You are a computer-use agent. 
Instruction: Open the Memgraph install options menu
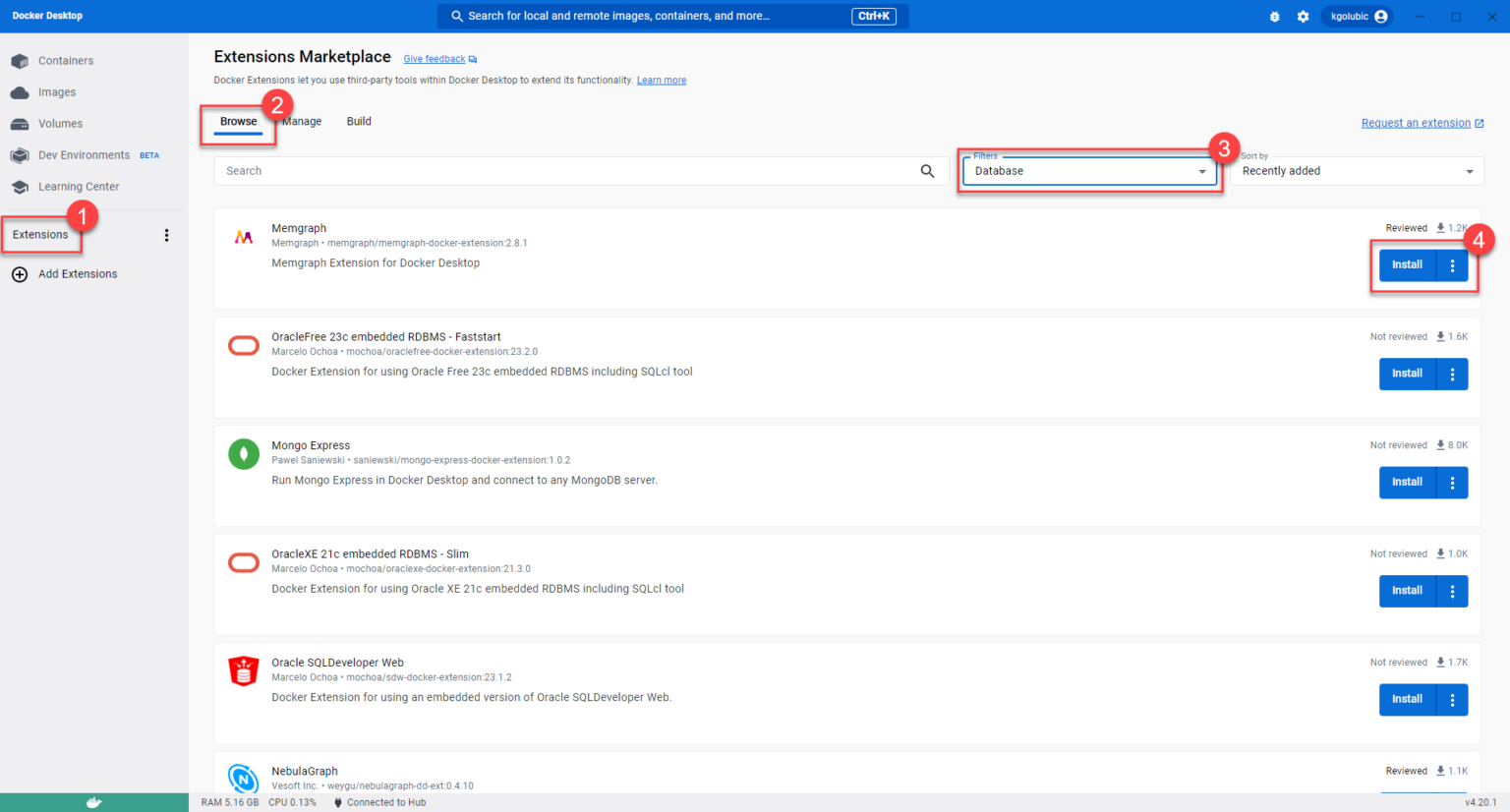(1452, 264)
